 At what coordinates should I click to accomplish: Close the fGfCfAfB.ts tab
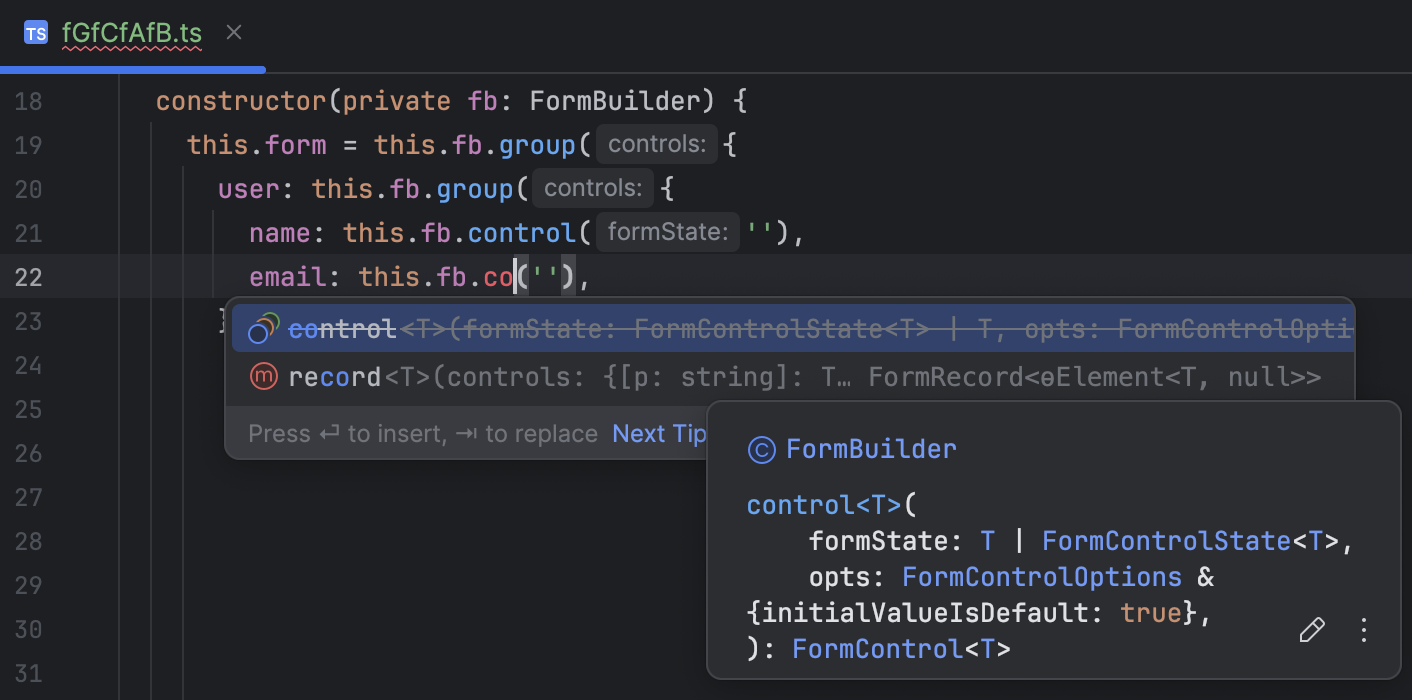[x=233, y=32]
